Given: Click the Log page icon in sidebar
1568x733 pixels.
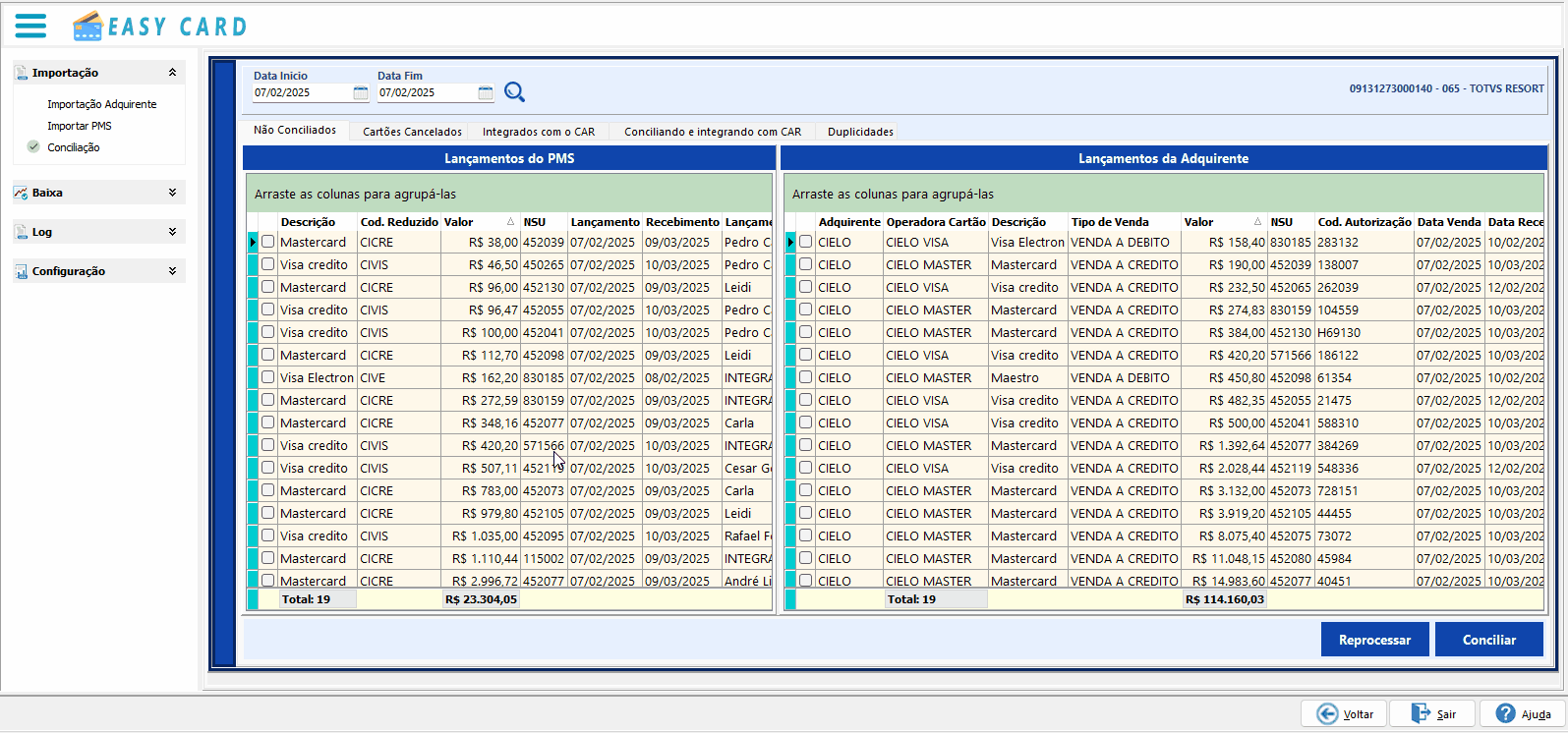Looking at the screenshot, I should tap(22, 232).
